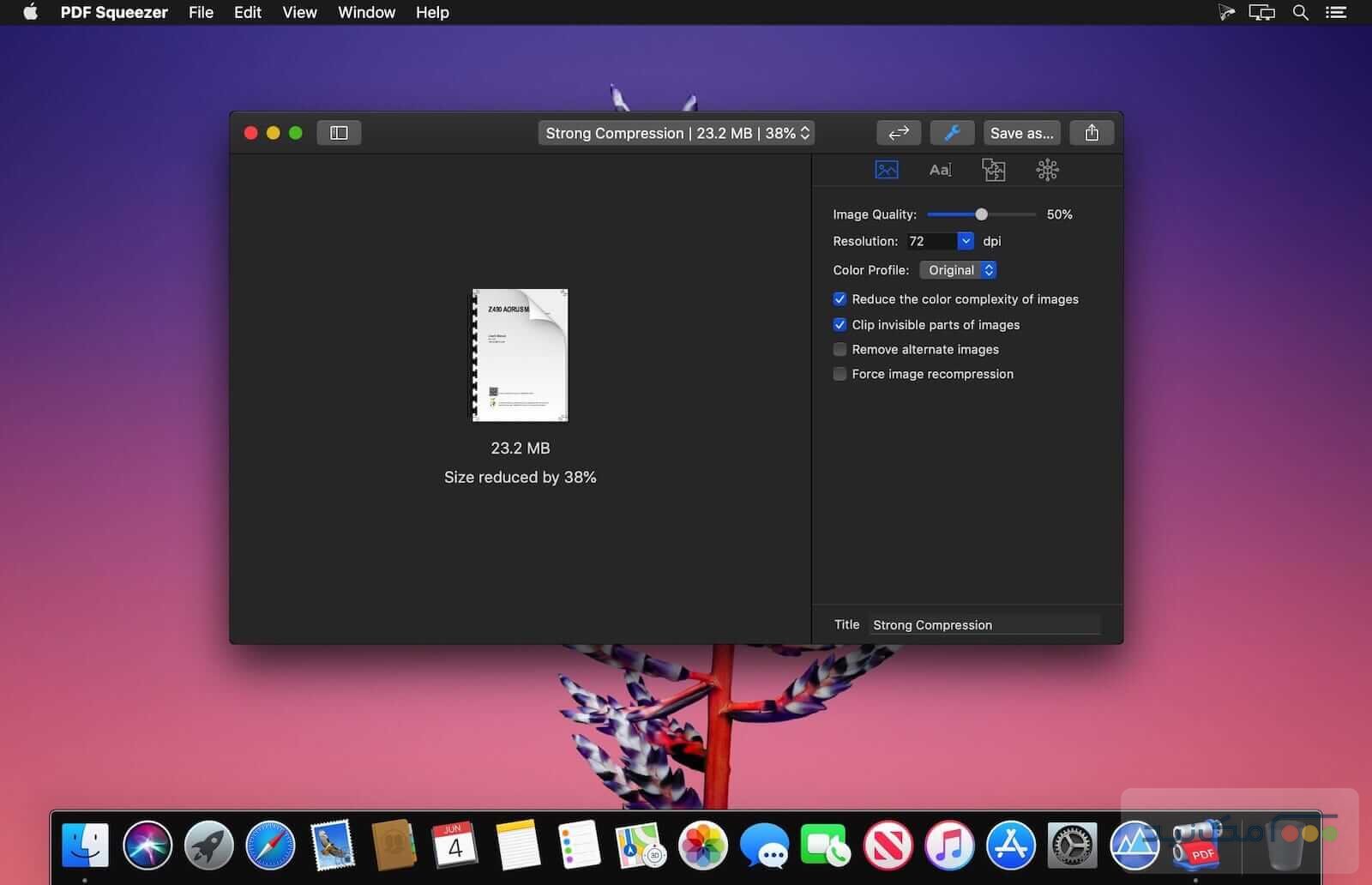Open the Resolution dpi dropdown
This screenshot has height=885, width=1372.
(x=966, y=241)
